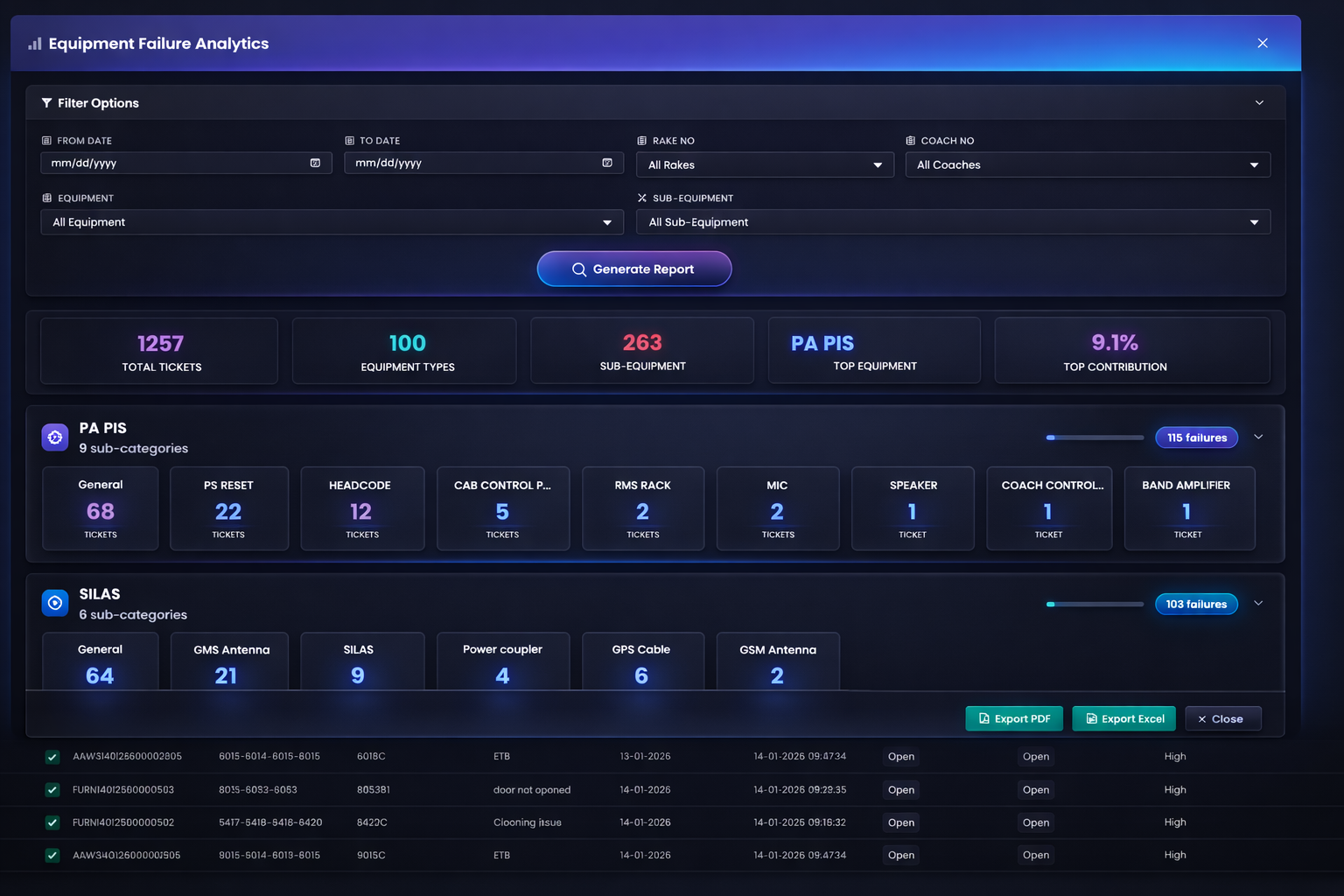Toggle checkbox for FURNI4012500000503 row
Screen dimensions: 1344x896
click(52, 790)
